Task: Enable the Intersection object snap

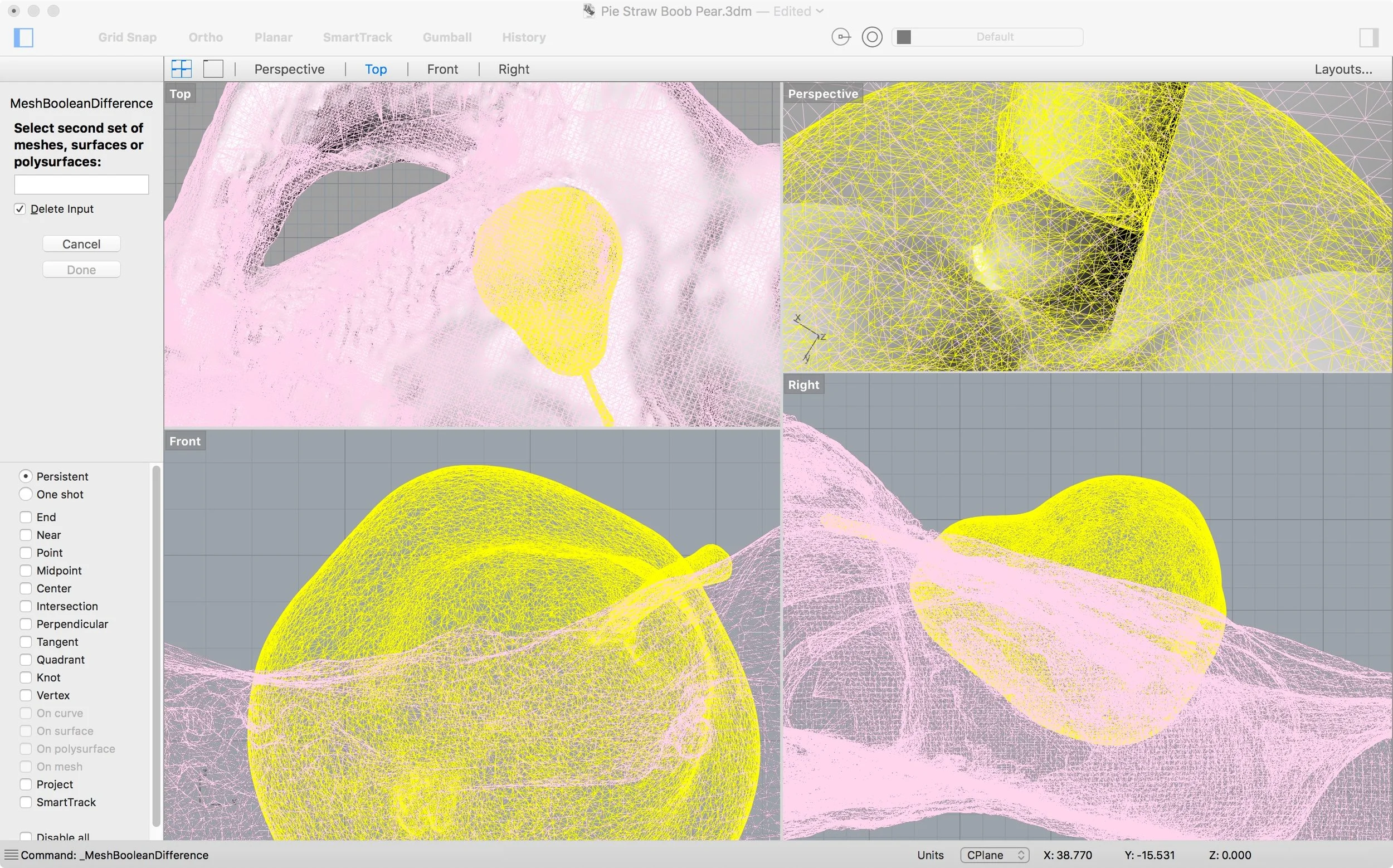Action: [25, 606]
